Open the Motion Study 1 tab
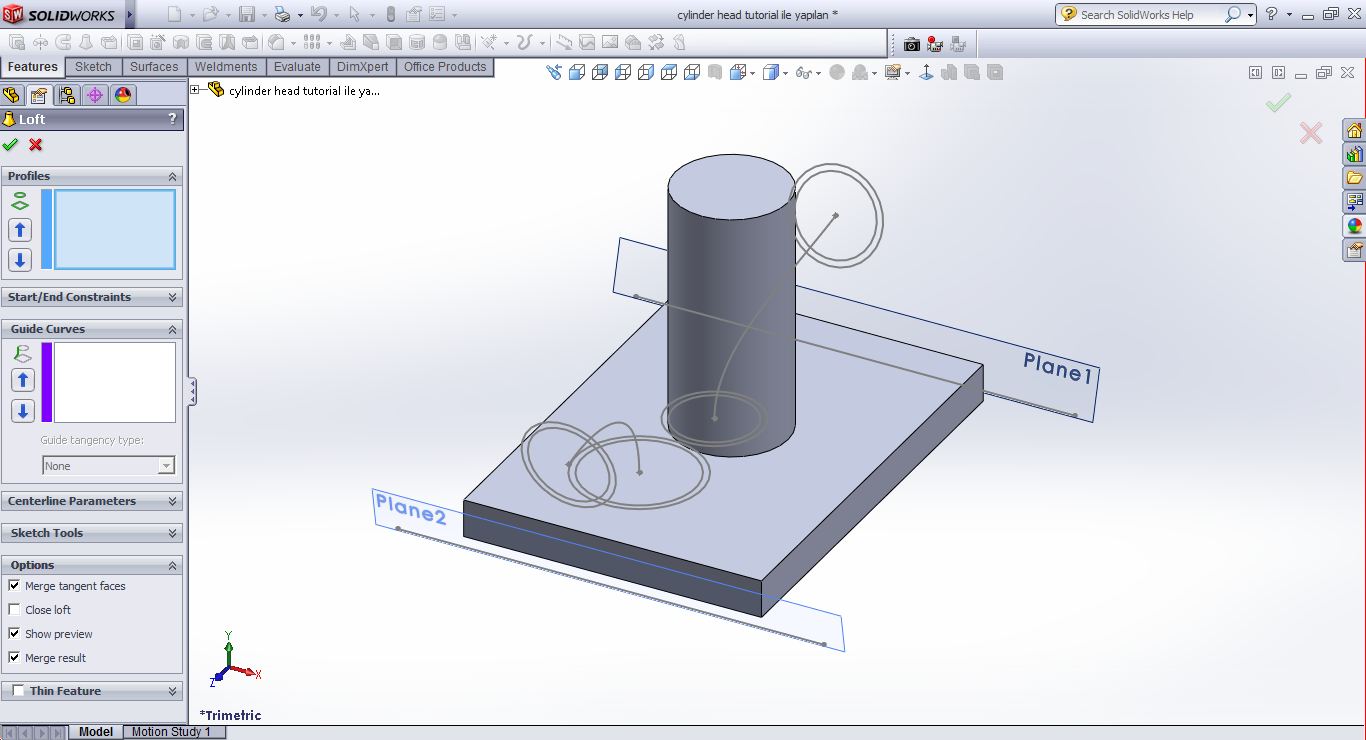The image size is (1366, 740). pyautogui.click(x=171, y=732)
